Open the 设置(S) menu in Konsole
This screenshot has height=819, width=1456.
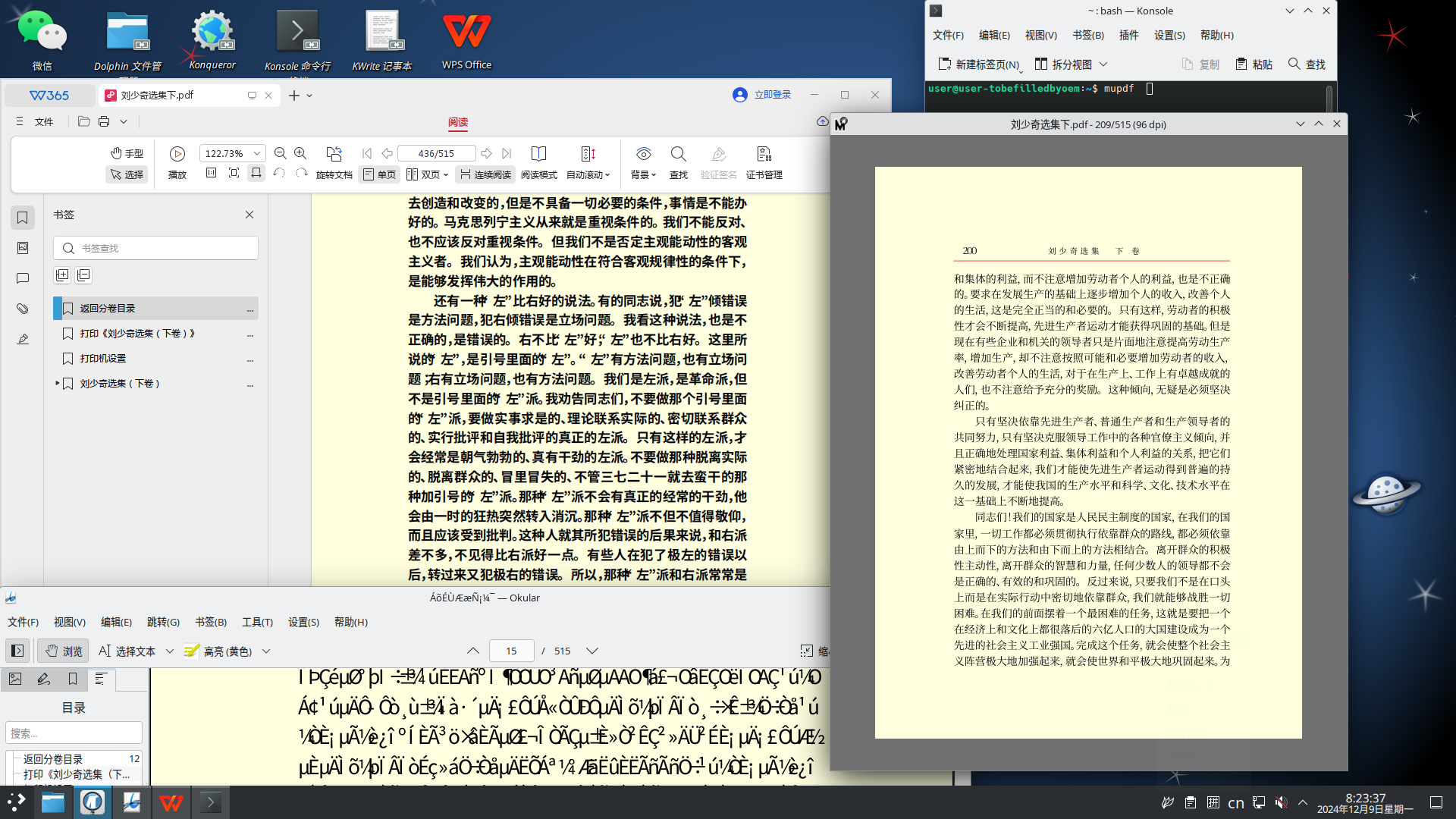click(1169, 35)
